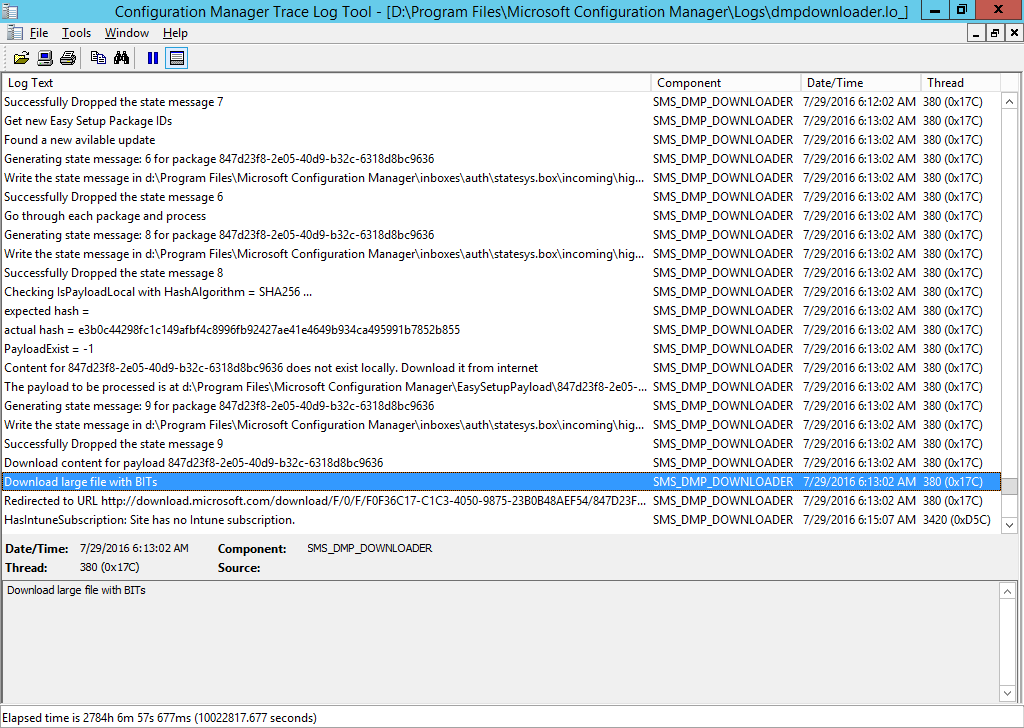Click the Print toolbar icon
1024x728 pixels.
(x=68, y=58)
